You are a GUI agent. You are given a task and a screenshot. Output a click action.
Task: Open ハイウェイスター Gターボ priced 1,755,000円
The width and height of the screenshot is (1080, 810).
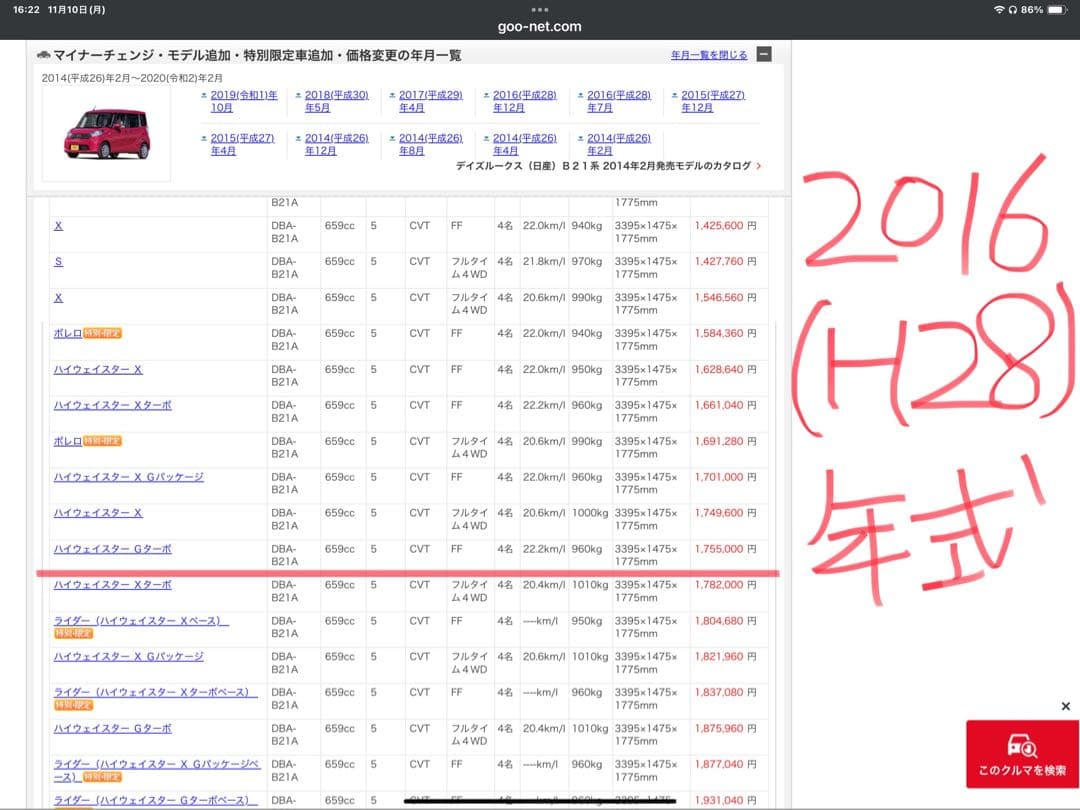pyautogui.click(x=112, y=549)
